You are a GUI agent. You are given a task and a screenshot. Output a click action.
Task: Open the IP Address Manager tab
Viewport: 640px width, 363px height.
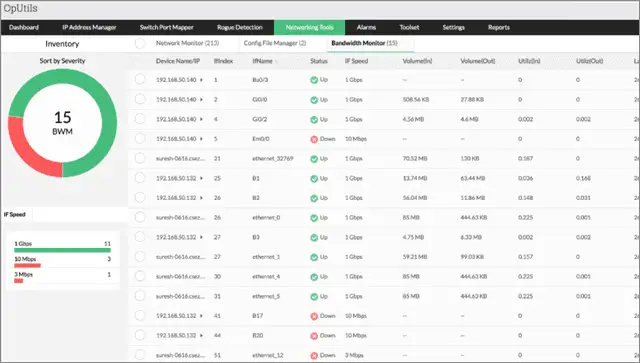pos(89,27)
